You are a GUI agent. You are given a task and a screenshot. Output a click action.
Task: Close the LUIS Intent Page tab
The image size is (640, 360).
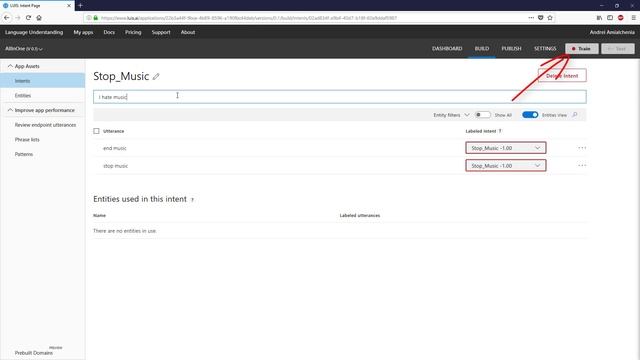point(69,6)
